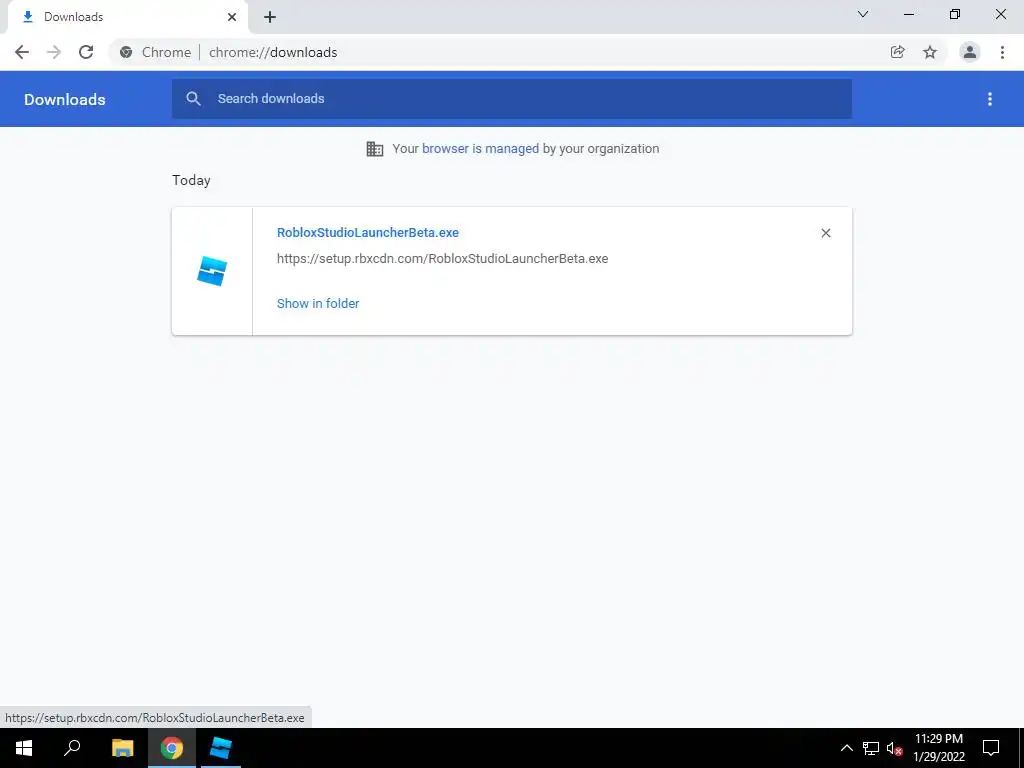
Task: Click the Today date label
Action: coord(191,180)
